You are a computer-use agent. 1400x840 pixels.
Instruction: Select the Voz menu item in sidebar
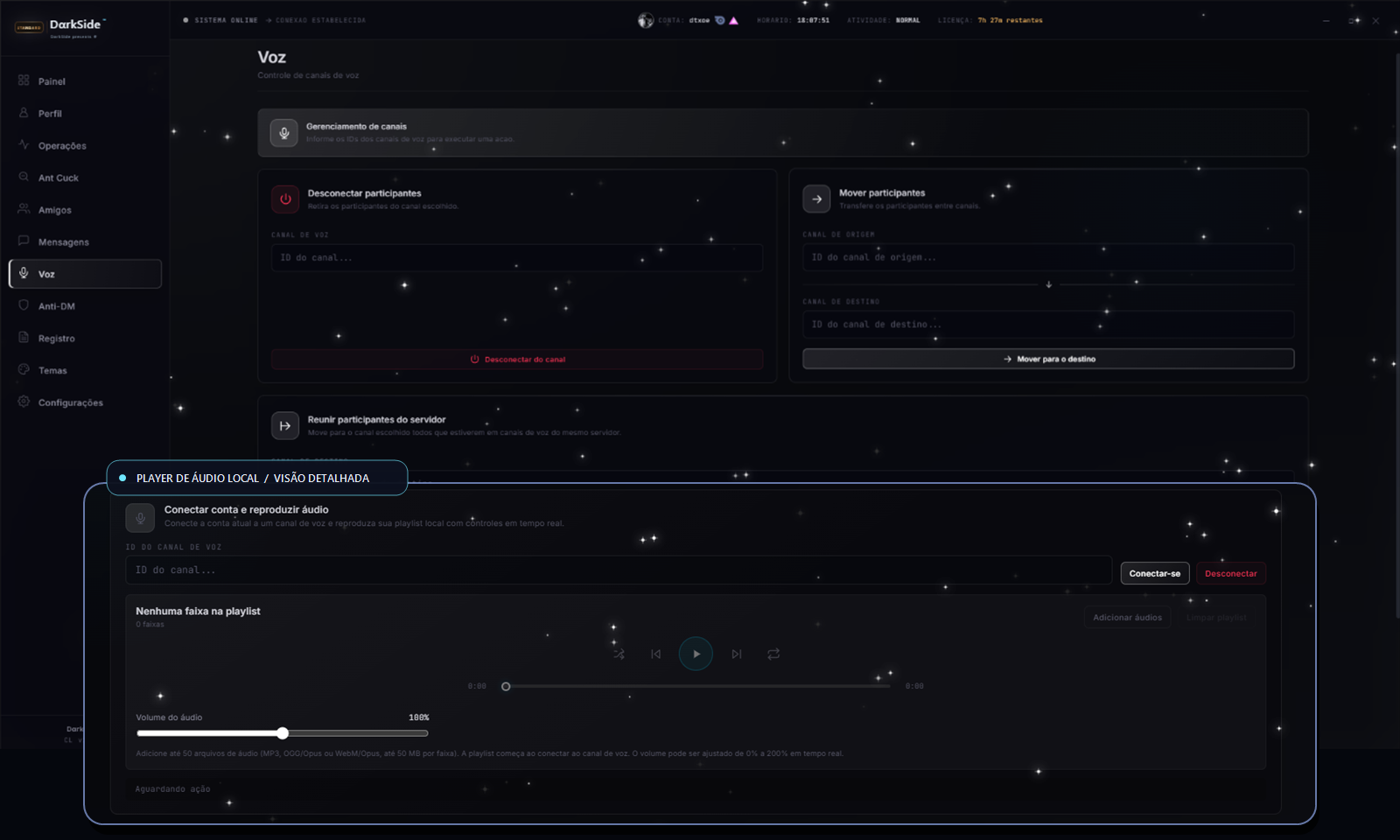click(85, 274)
